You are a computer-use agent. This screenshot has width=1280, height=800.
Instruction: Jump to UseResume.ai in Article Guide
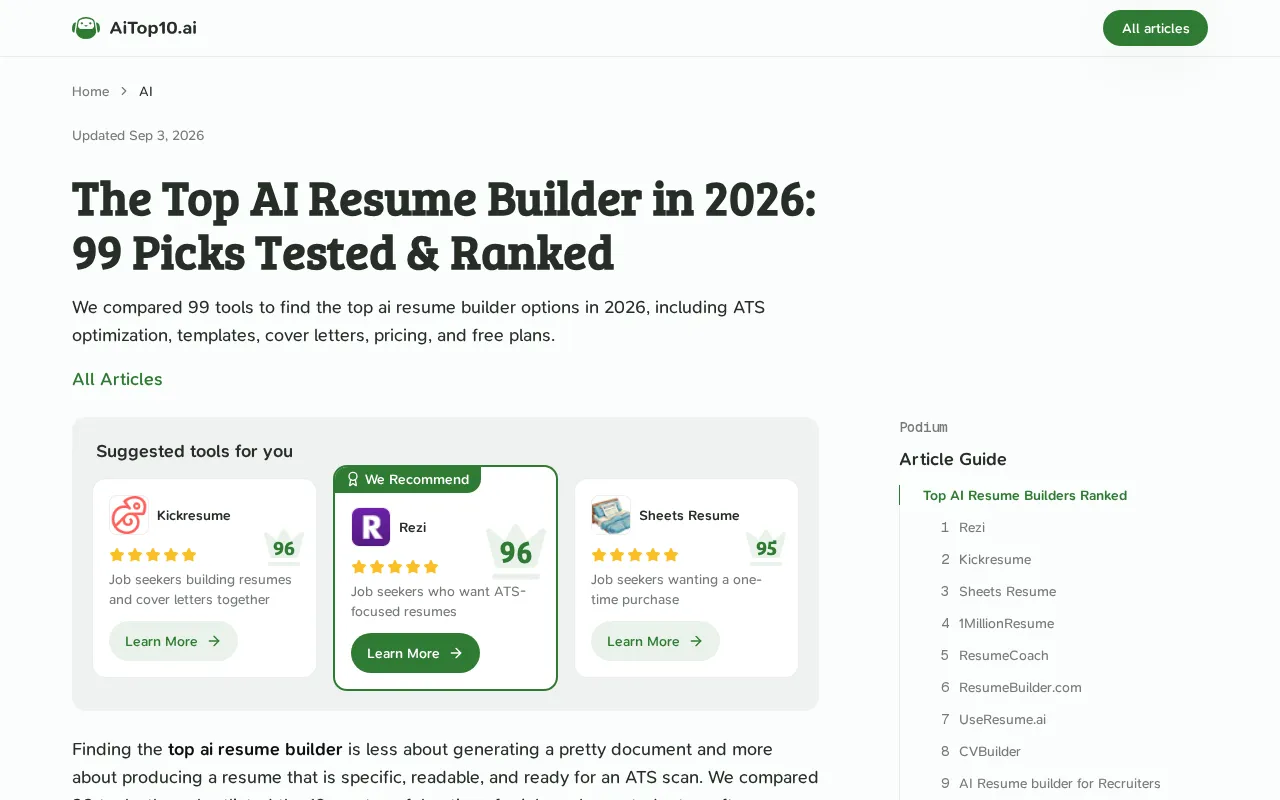pos(1002,719)
